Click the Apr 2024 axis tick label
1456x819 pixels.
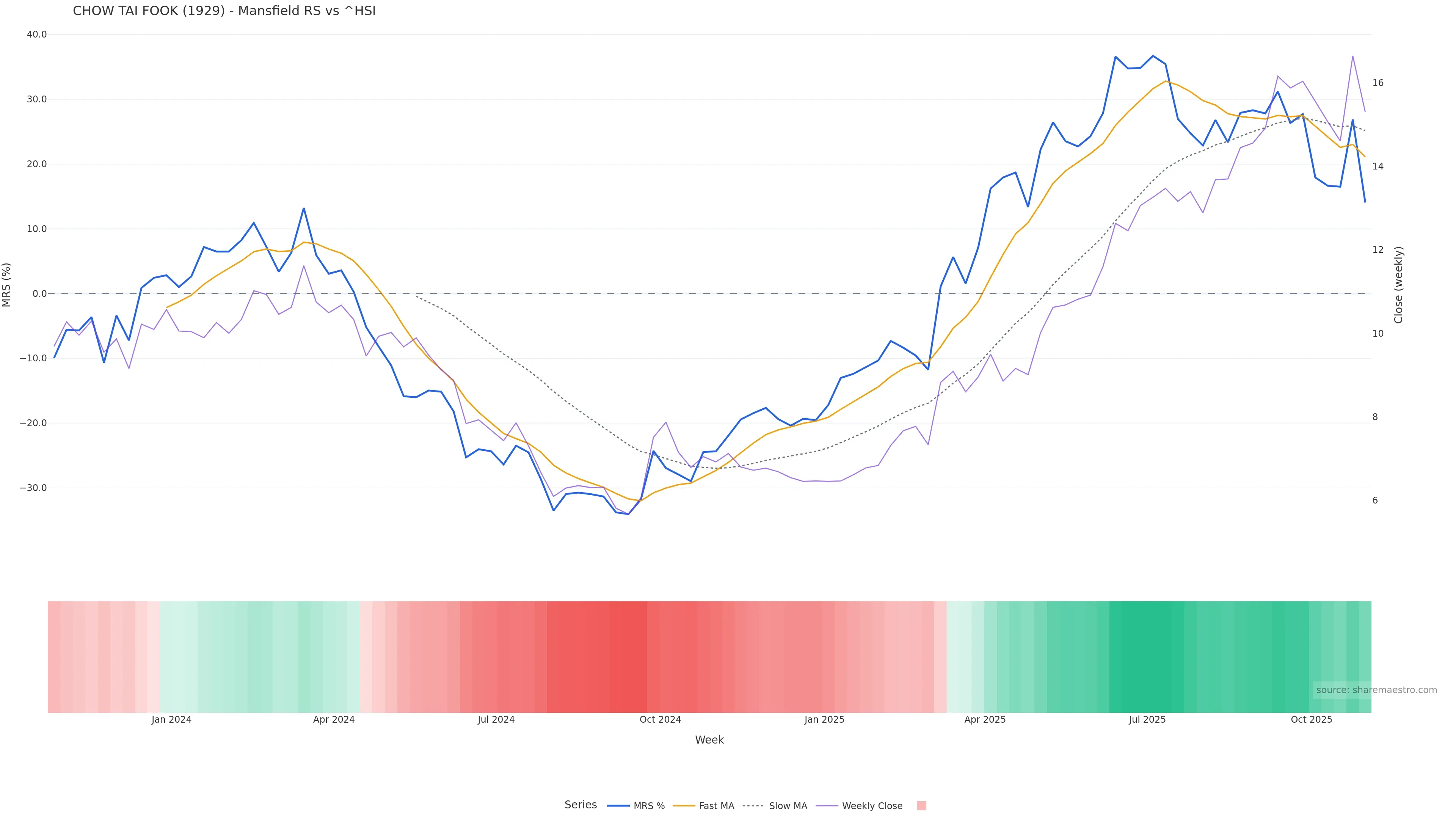(334, 720)
